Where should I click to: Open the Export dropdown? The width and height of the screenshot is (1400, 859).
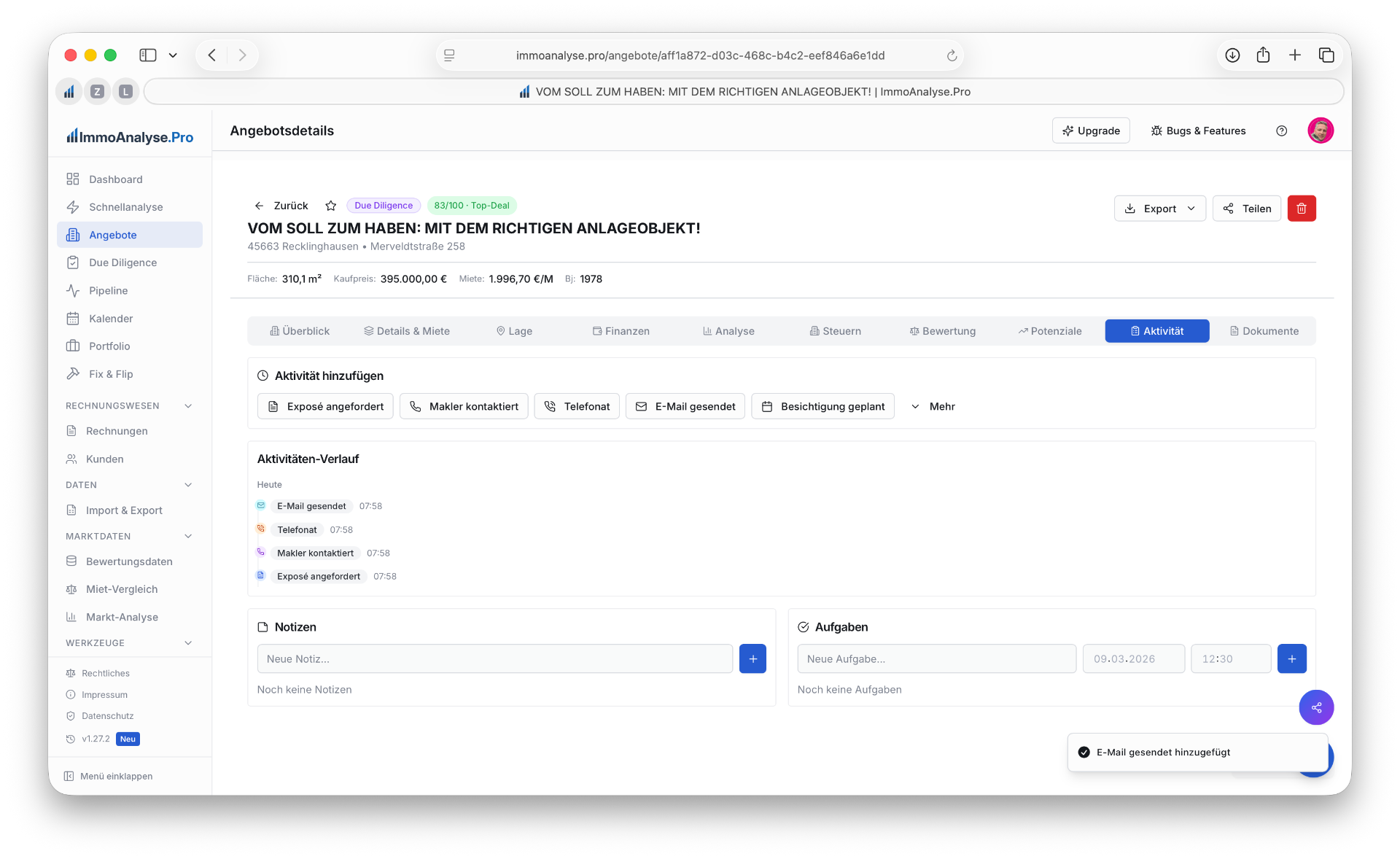click(1159, 209)
